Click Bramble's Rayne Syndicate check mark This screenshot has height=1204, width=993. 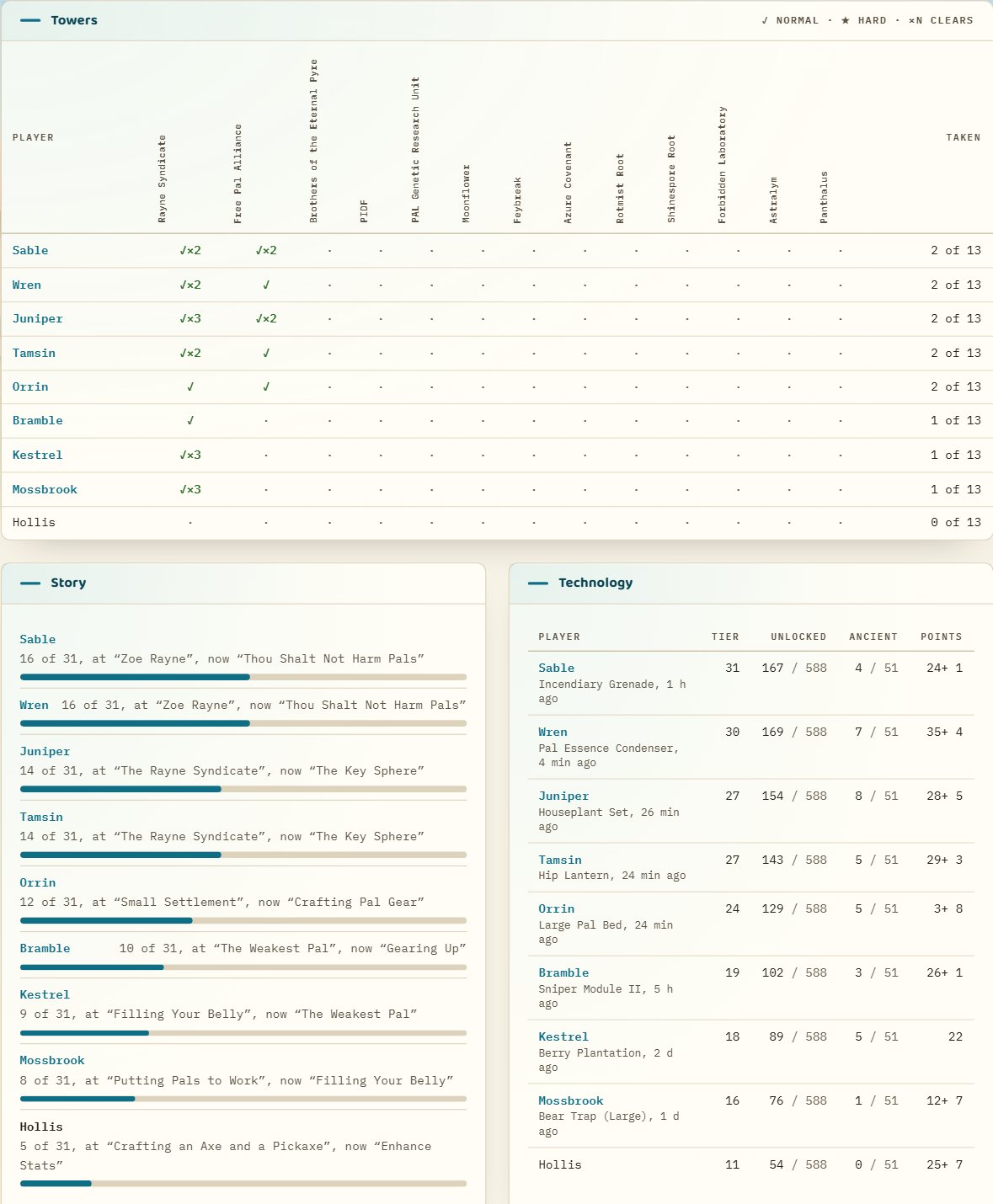tap(190, 421)
